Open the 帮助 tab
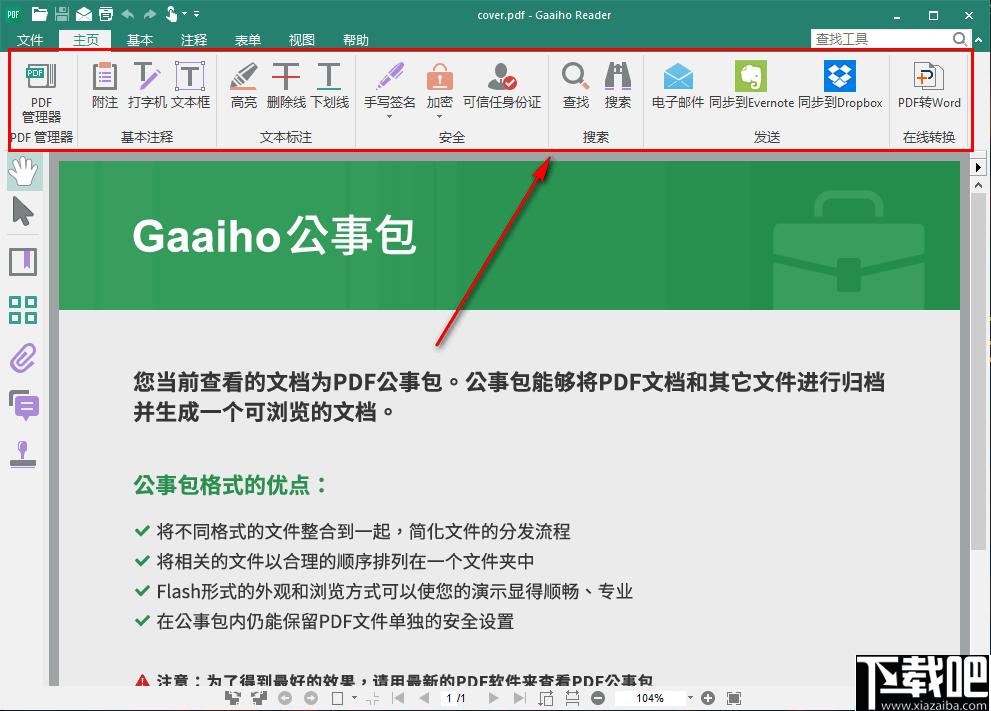The image size is (991, 711). point(356,40)
